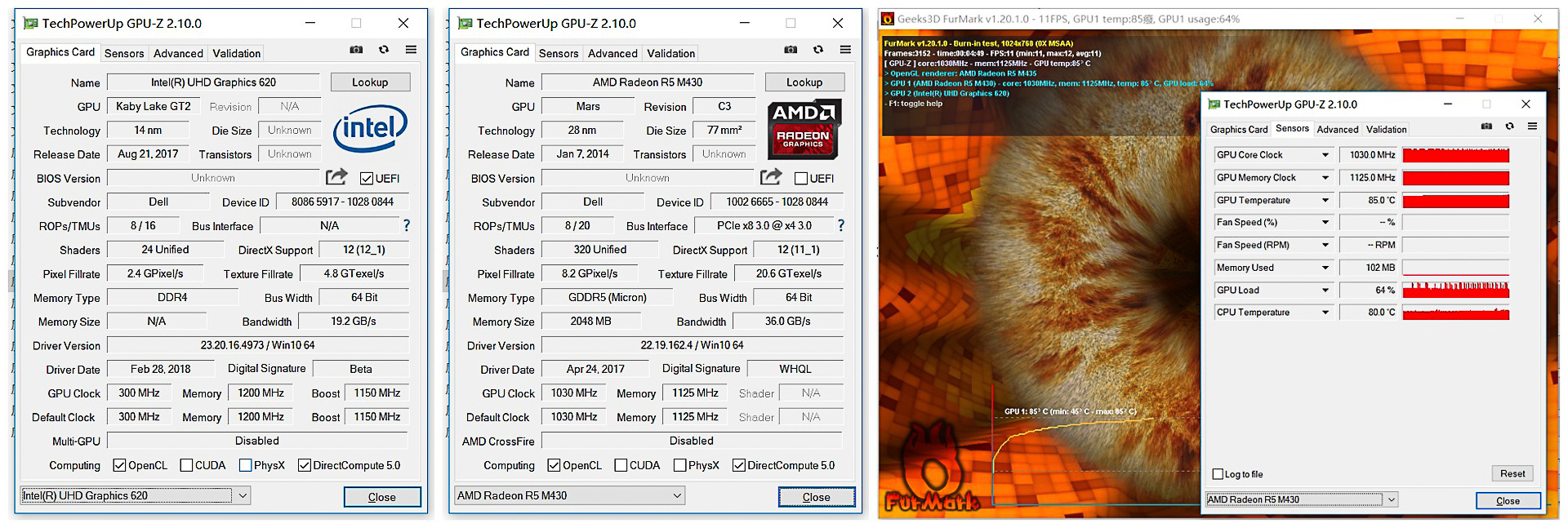Click Name field showing AMD Radeon R5 M430

tap(648, 82)
